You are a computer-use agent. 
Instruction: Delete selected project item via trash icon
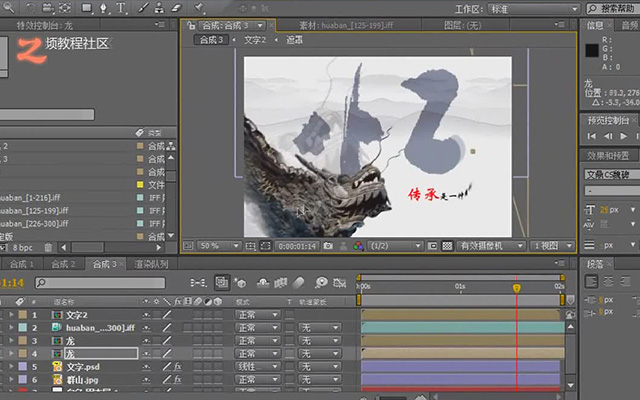coord(48,247)
